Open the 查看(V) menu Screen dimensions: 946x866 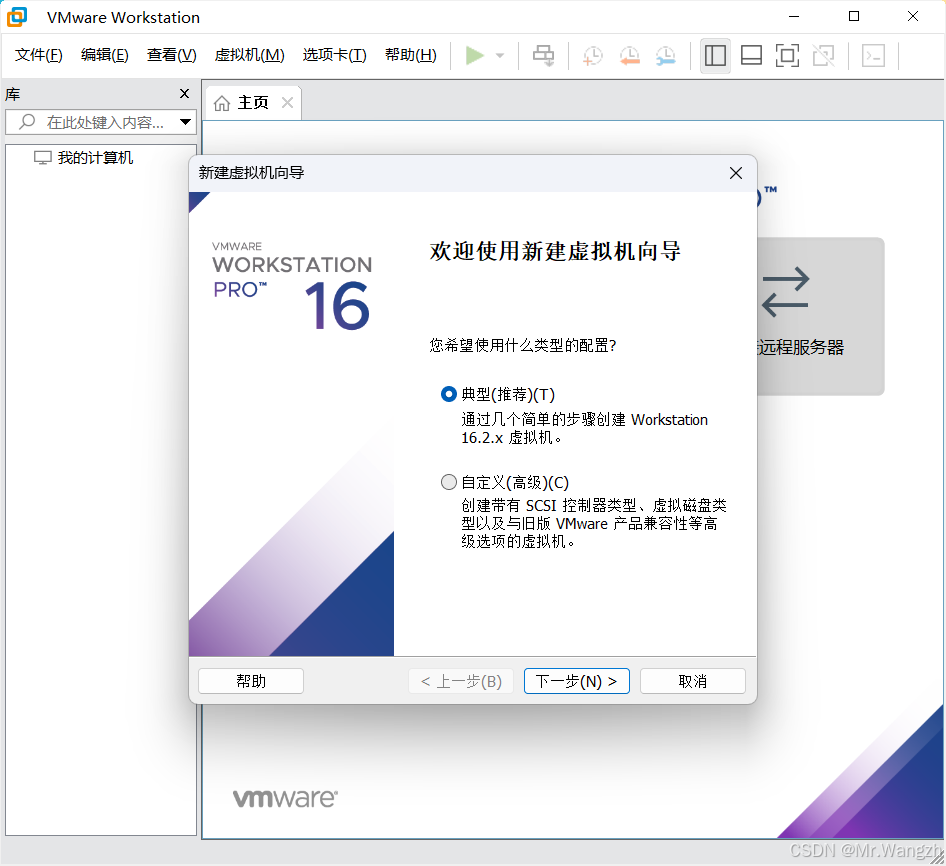click(x=171, y=55)
